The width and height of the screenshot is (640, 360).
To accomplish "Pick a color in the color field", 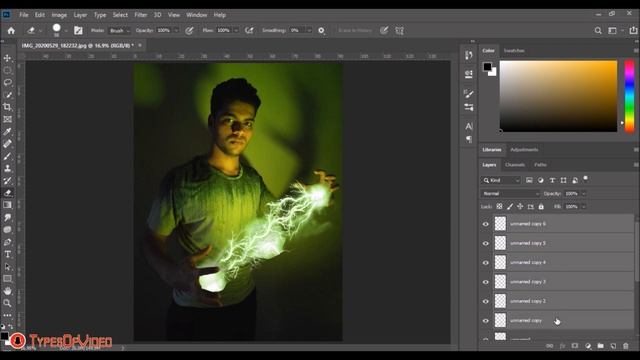I will (558, 96).
